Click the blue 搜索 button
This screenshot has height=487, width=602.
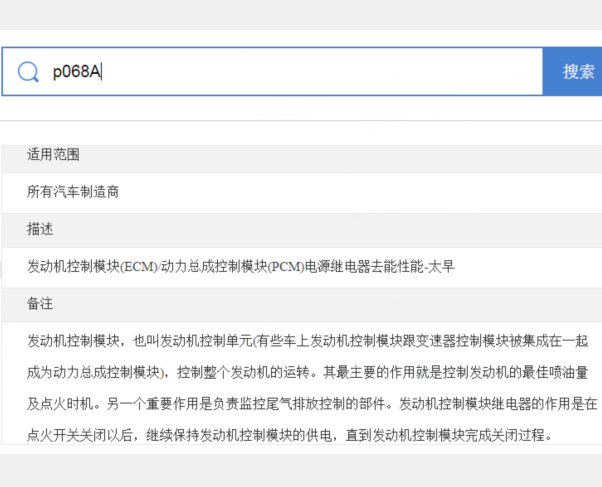tap(572, 71)
